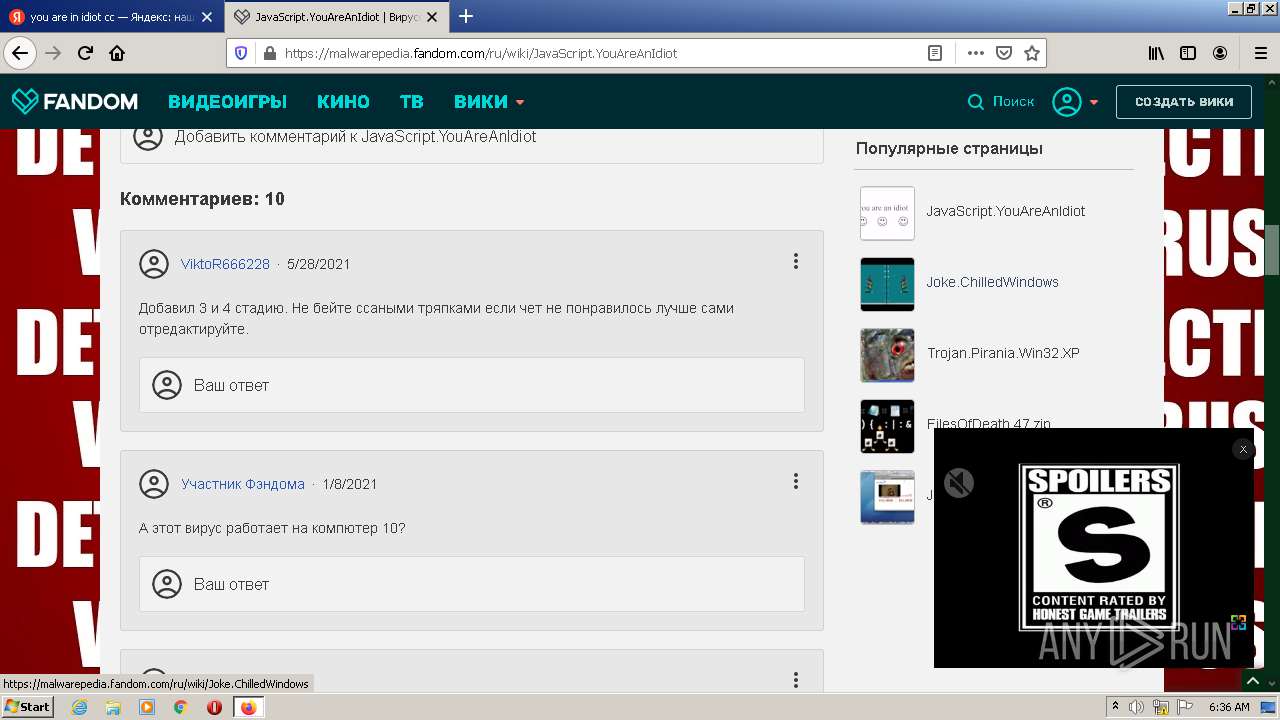Viewport: 1280px width, 720px height.
Task: Click Участник Фэндома avatar icon
Action: pyautogui.click(x=154, y=484)
